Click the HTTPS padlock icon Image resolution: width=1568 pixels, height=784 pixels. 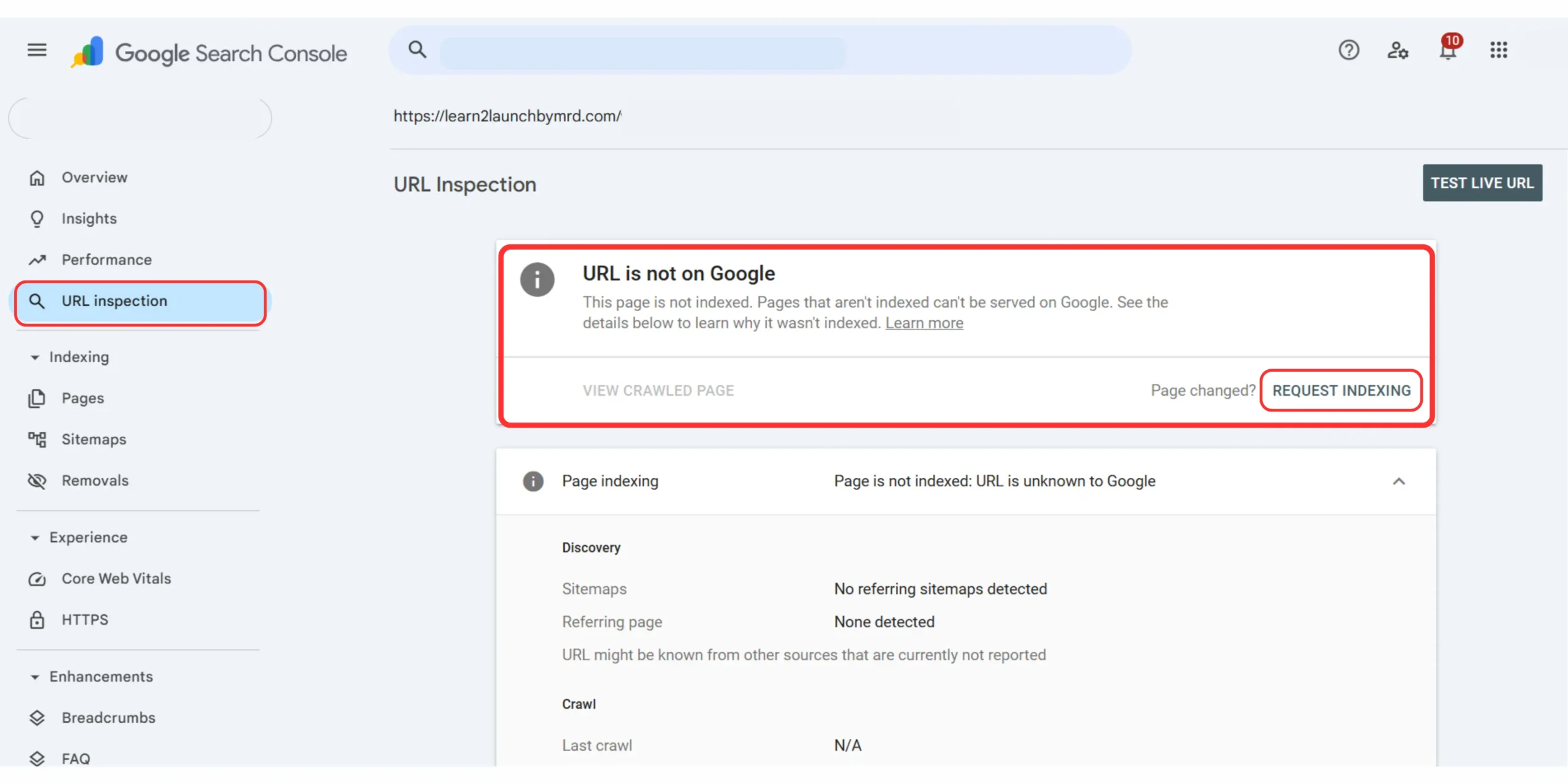point(37,620)
